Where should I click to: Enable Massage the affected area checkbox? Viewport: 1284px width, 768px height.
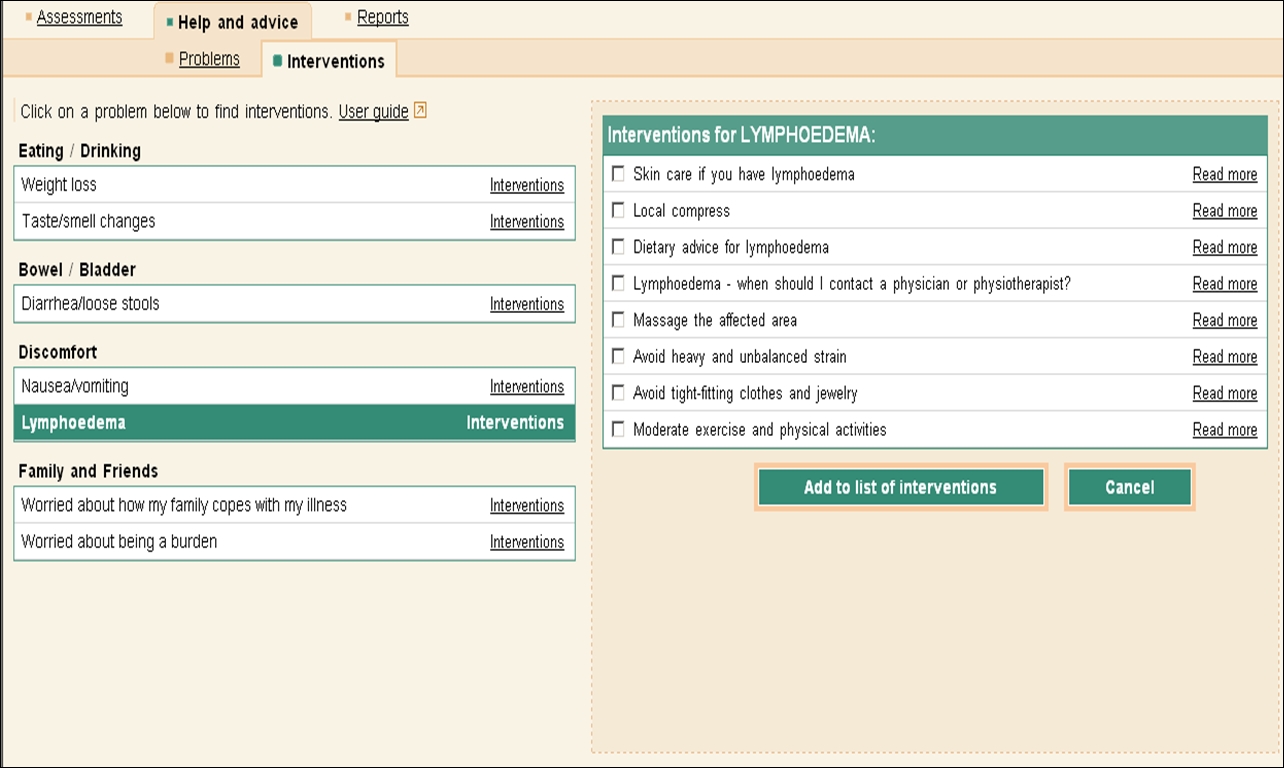coord(618,320)
